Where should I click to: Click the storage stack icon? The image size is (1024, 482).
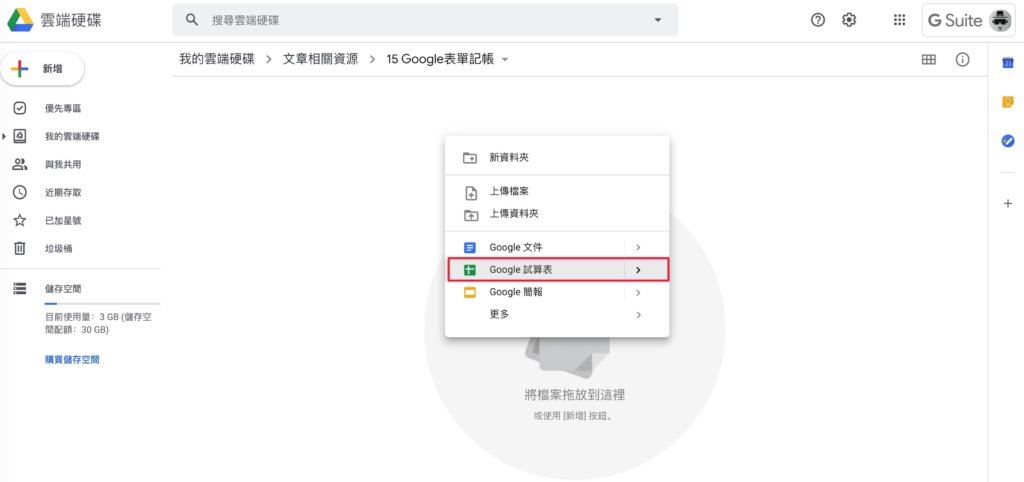[20, 288]
